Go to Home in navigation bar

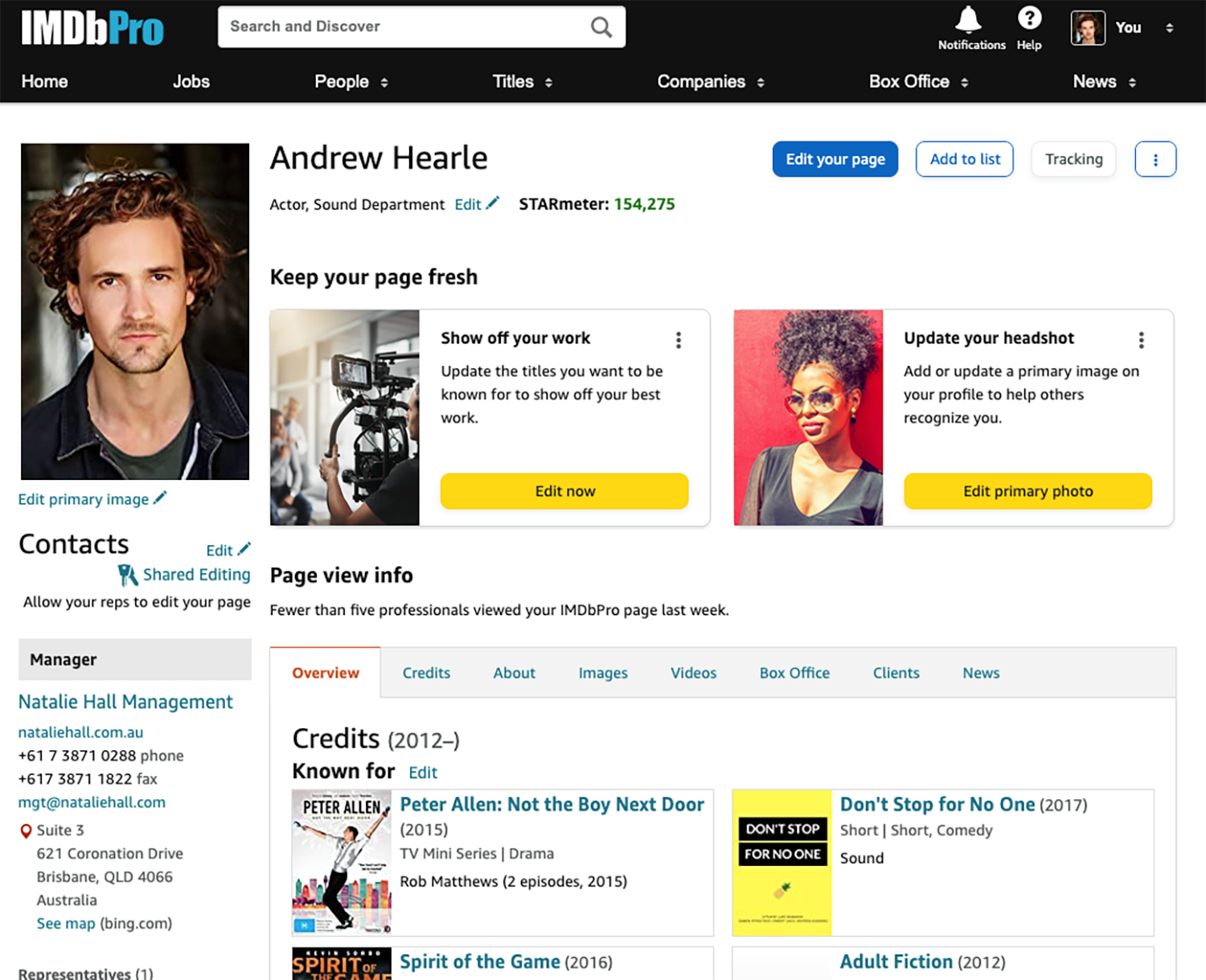point(44,81)
